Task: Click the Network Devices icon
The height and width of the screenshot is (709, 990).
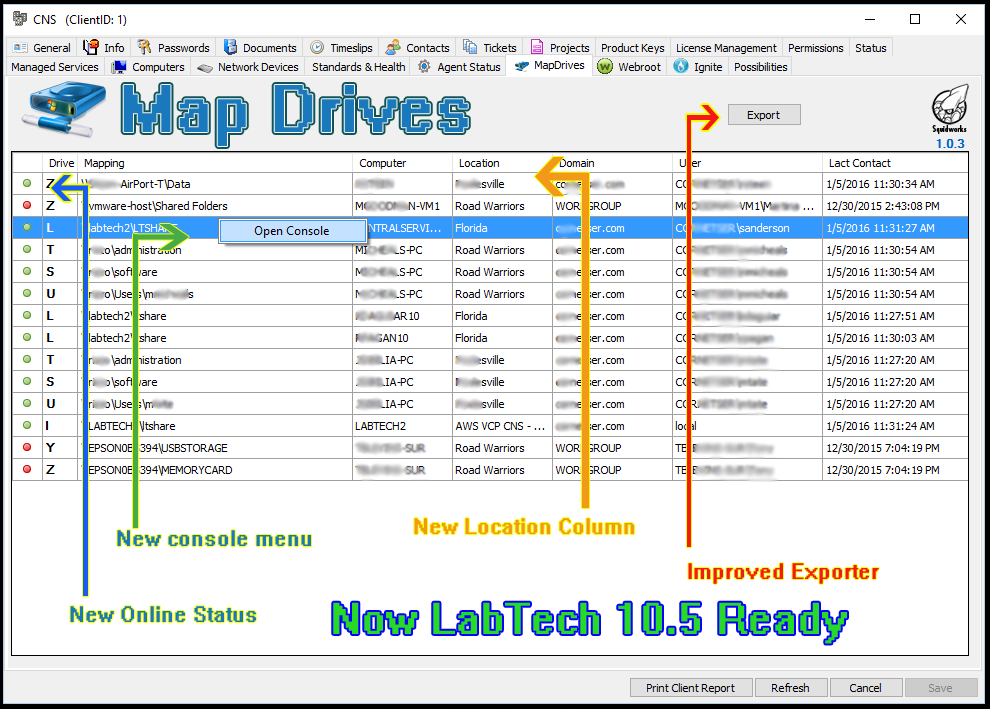Action: pos(208,67)
